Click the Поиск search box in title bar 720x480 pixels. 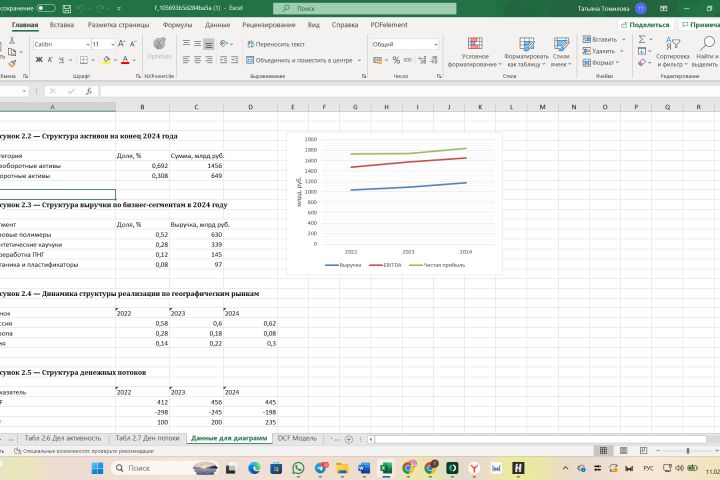pyautogui.click(x=365, y=8)
